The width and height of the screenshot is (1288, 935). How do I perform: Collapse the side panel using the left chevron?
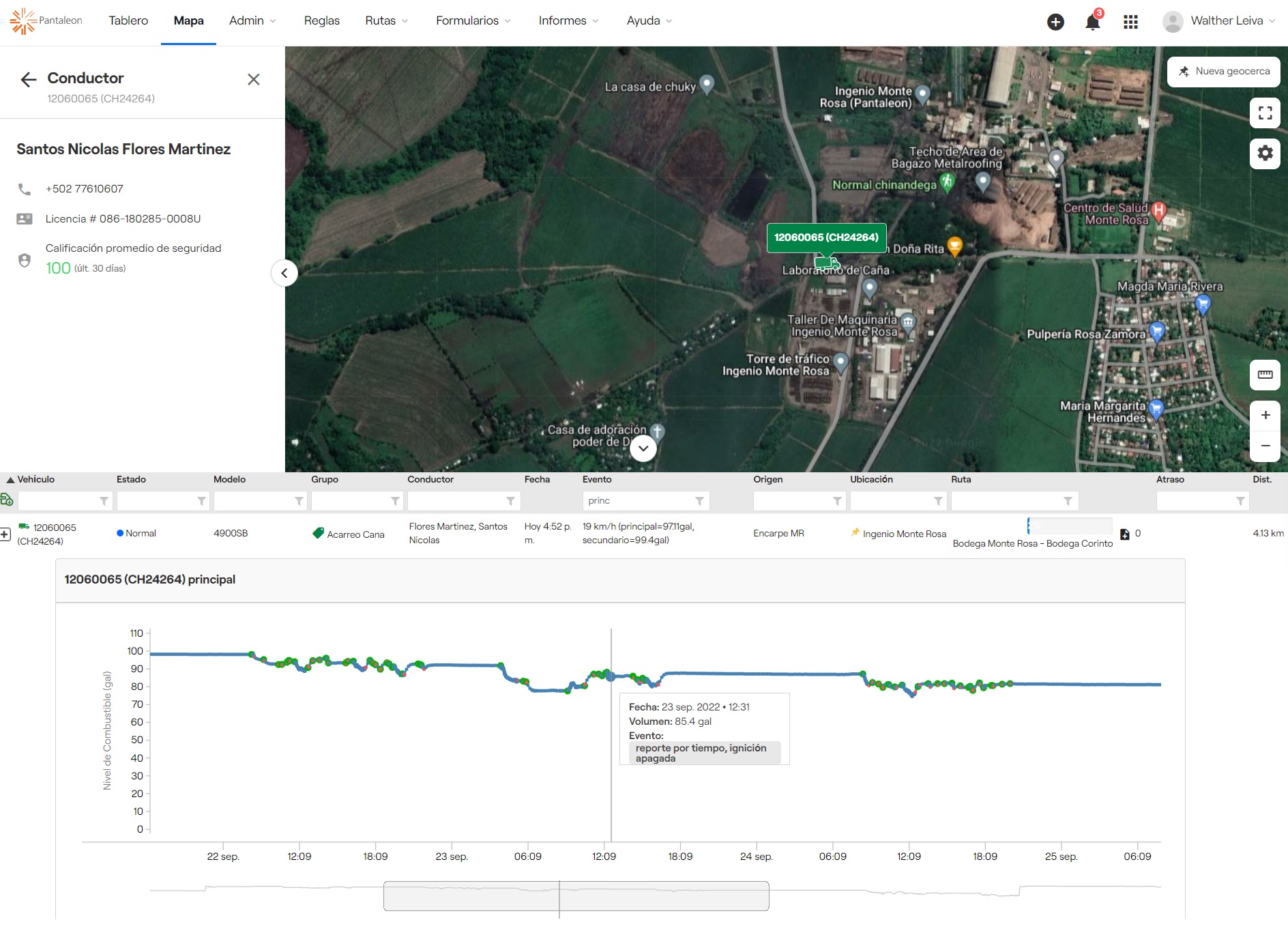284,273
